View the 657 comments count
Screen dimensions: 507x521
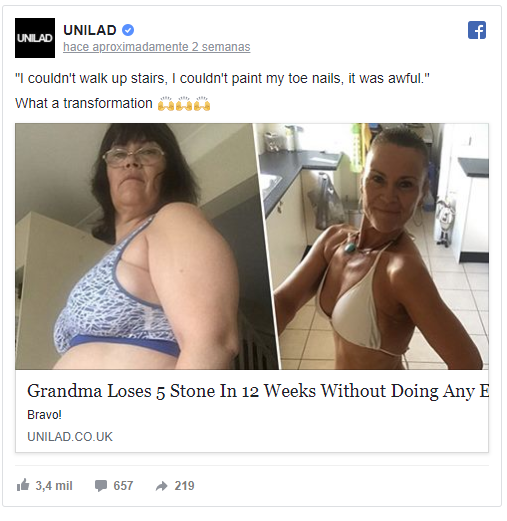coord(123,486)
